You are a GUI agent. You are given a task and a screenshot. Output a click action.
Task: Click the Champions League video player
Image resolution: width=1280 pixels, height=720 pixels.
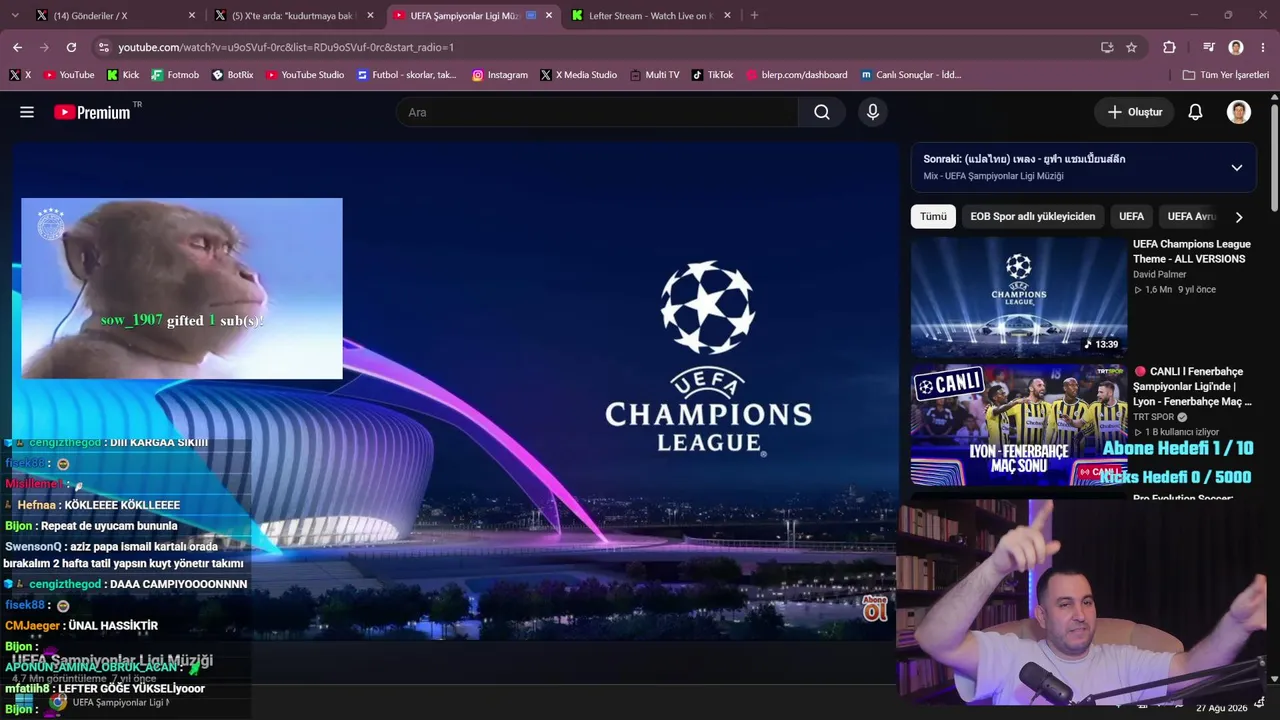click(x=456, y=390)
